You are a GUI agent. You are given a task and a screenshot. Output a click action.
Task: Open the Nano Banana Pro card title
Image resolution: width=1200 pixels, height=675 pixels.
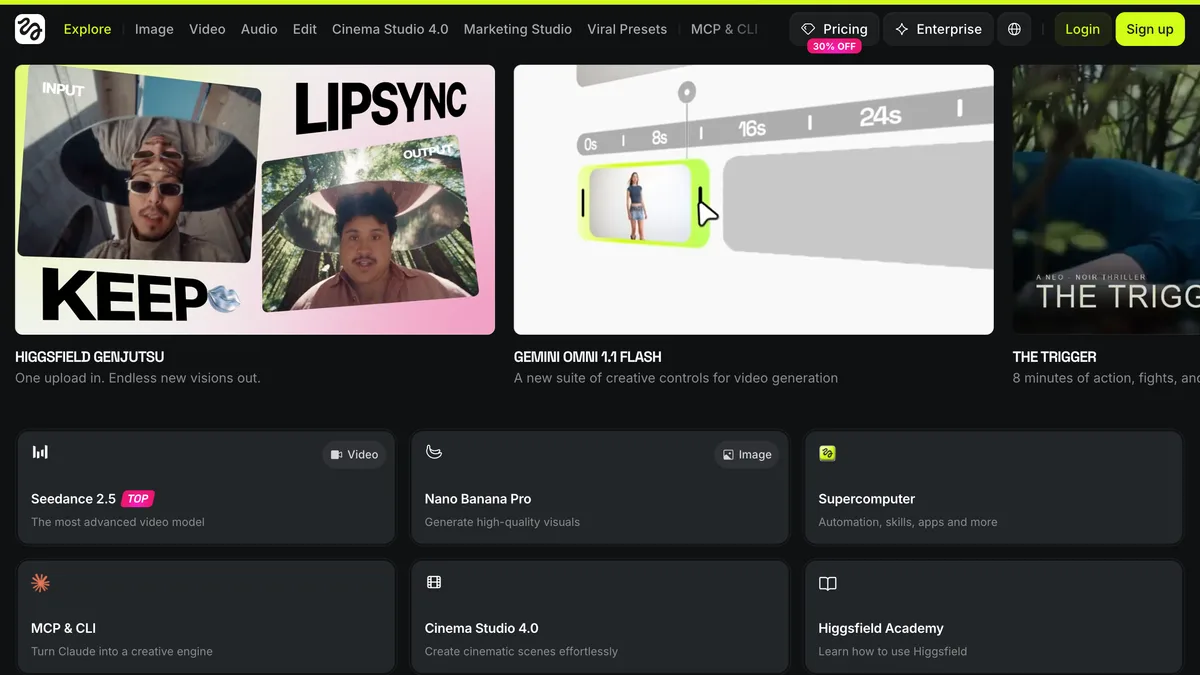tap(478, 499)
